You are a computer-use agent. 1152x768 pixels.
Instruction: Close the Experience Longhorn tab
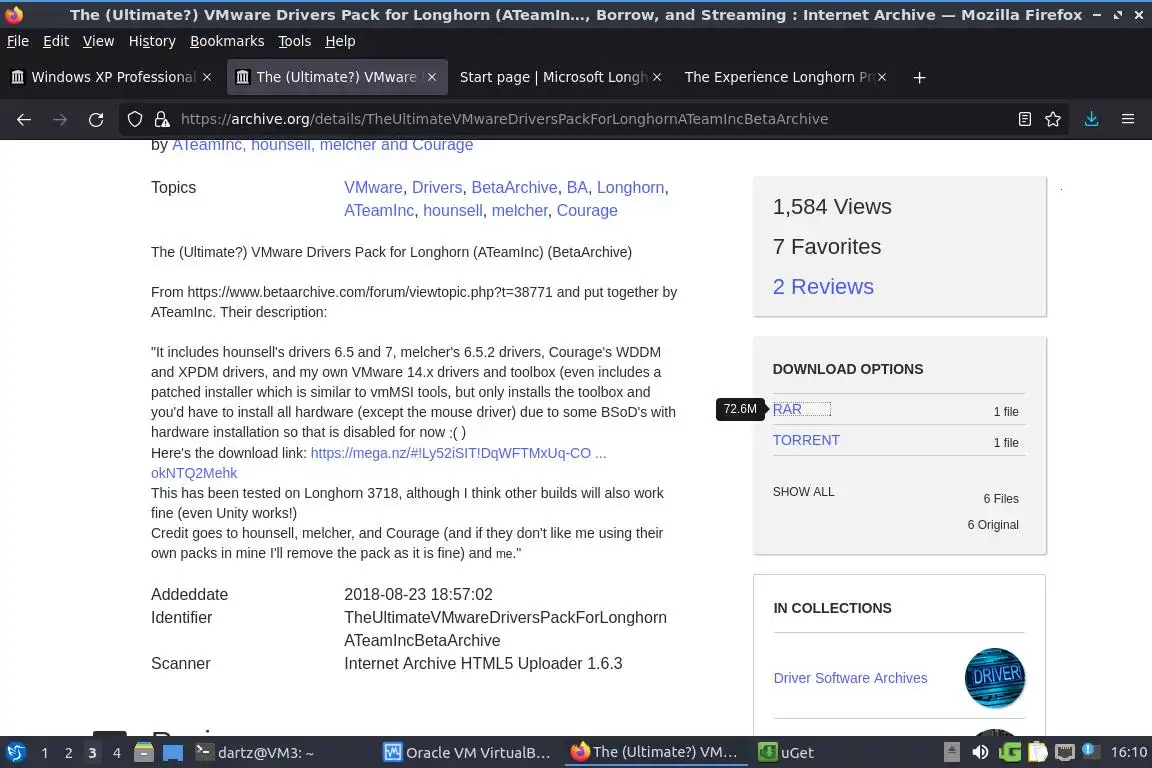(882, 77)
